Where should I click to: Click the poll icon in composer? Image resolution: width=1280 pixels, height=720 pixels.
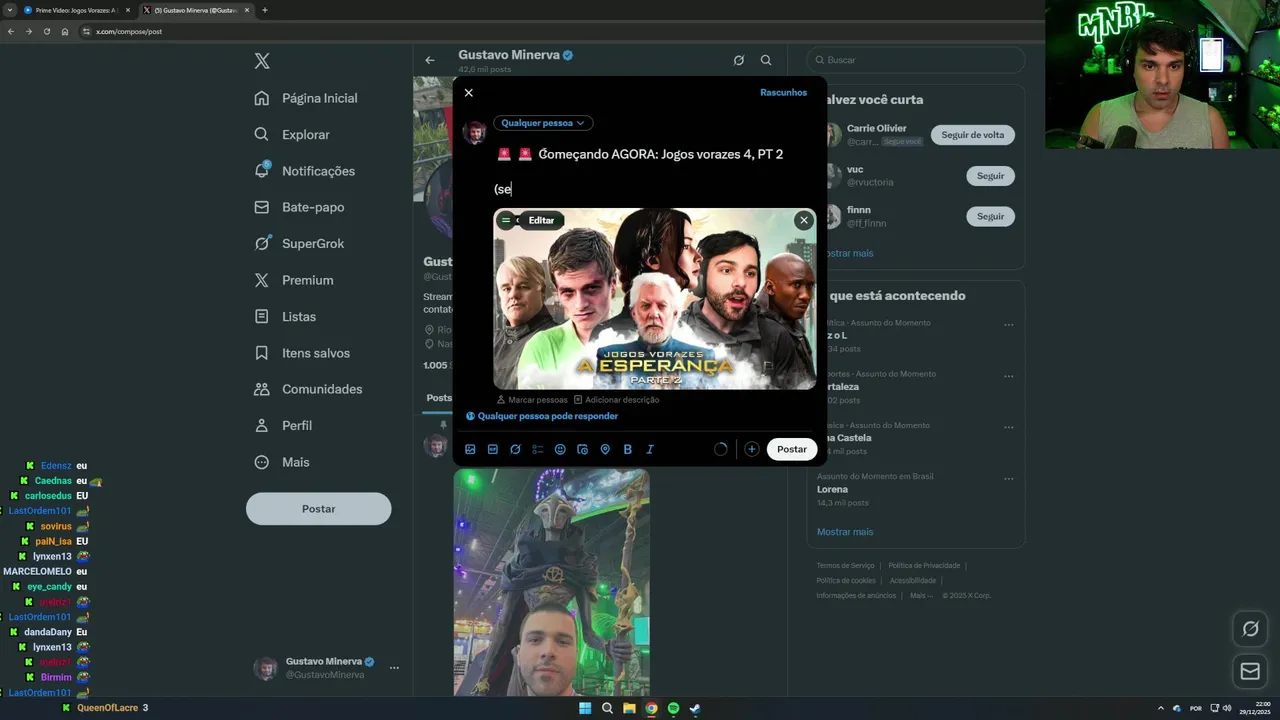click(538, 450)
